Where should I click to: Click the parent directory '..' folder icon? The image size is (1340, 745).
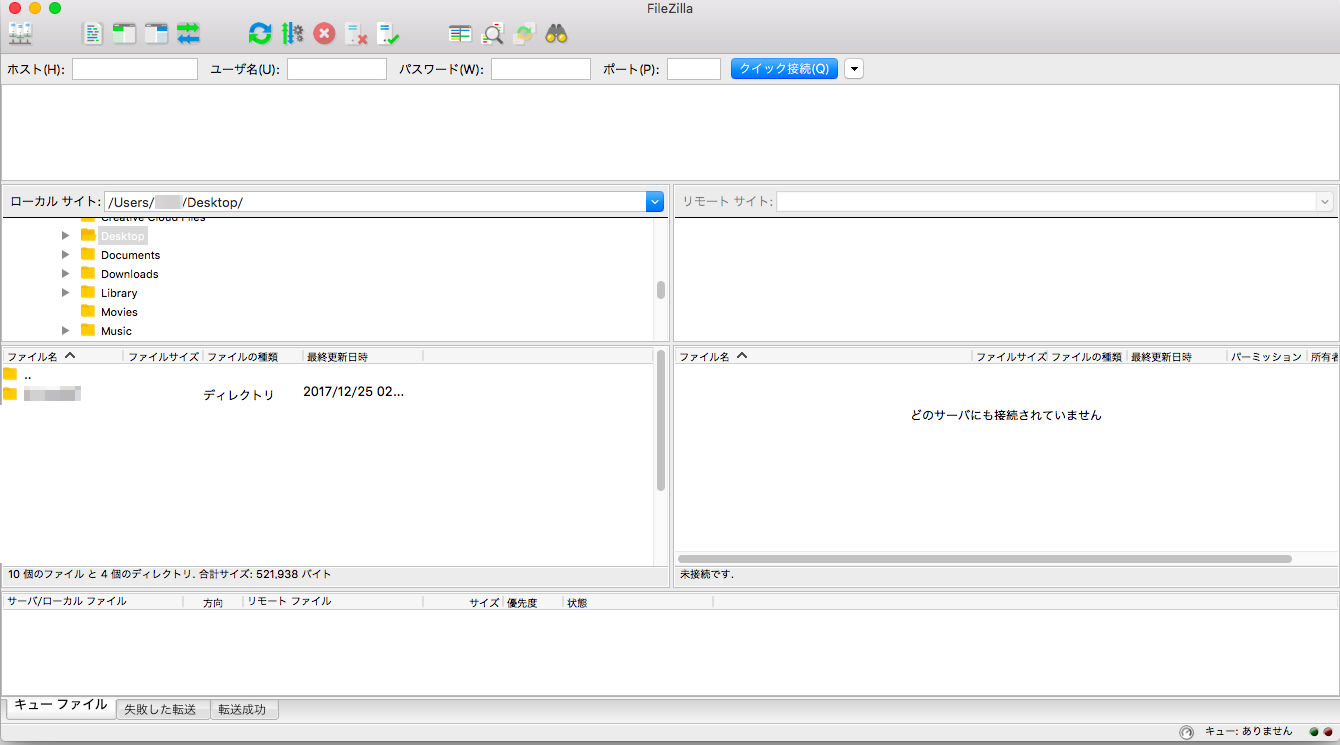click(x=10, y=374)
